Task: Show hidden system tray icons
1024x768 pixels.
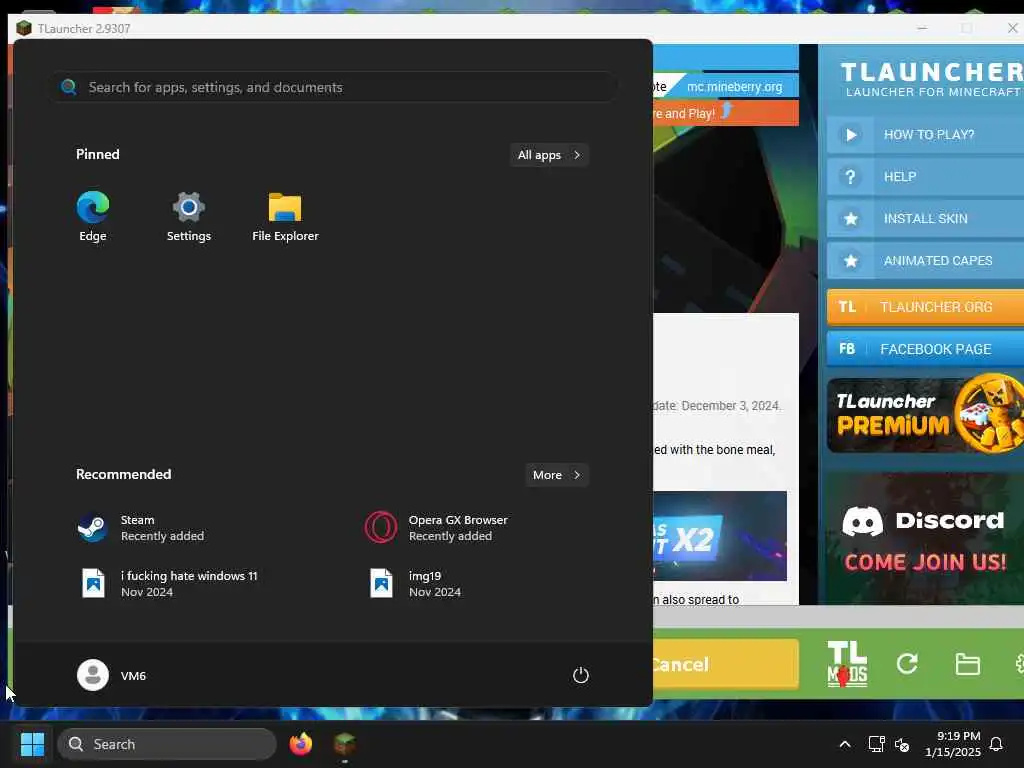Action: (844, 744)
